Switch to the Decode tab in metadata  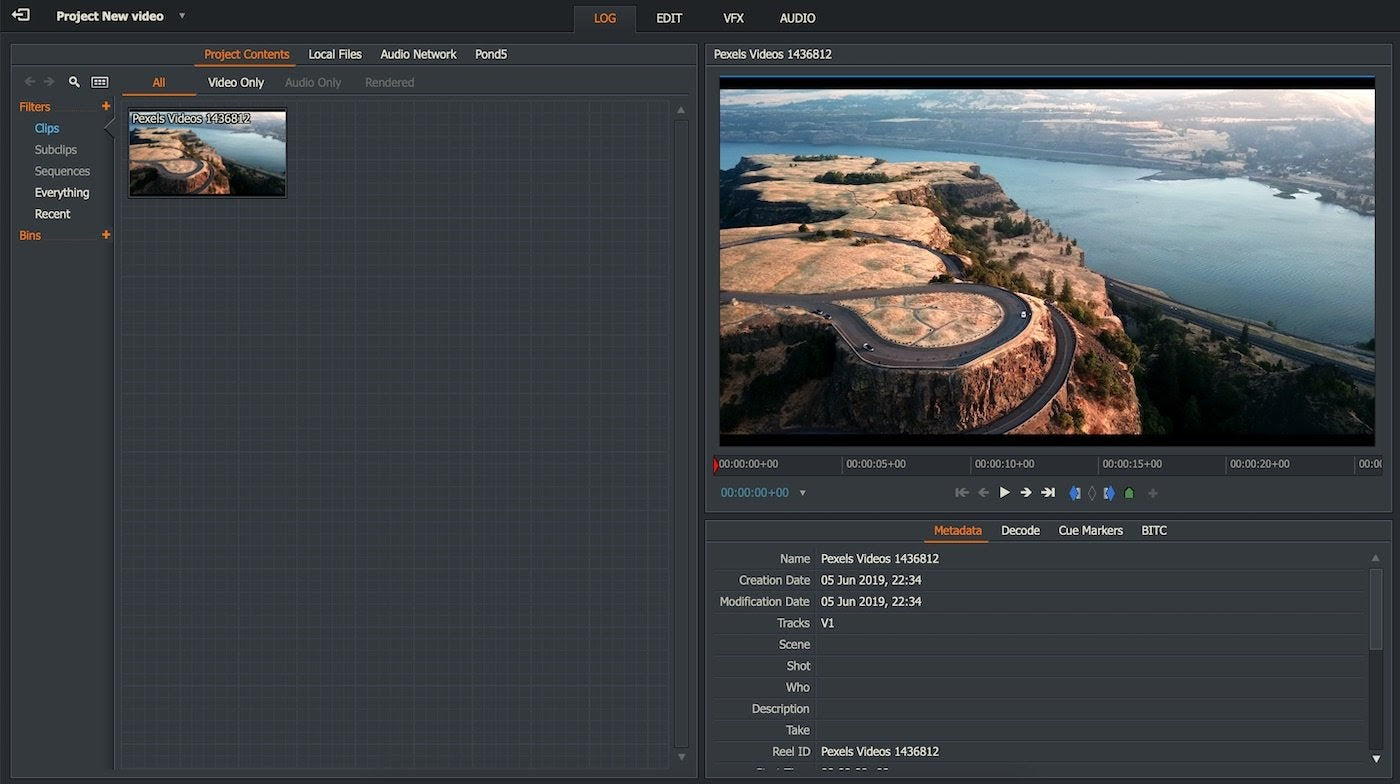coord(1020,530)
